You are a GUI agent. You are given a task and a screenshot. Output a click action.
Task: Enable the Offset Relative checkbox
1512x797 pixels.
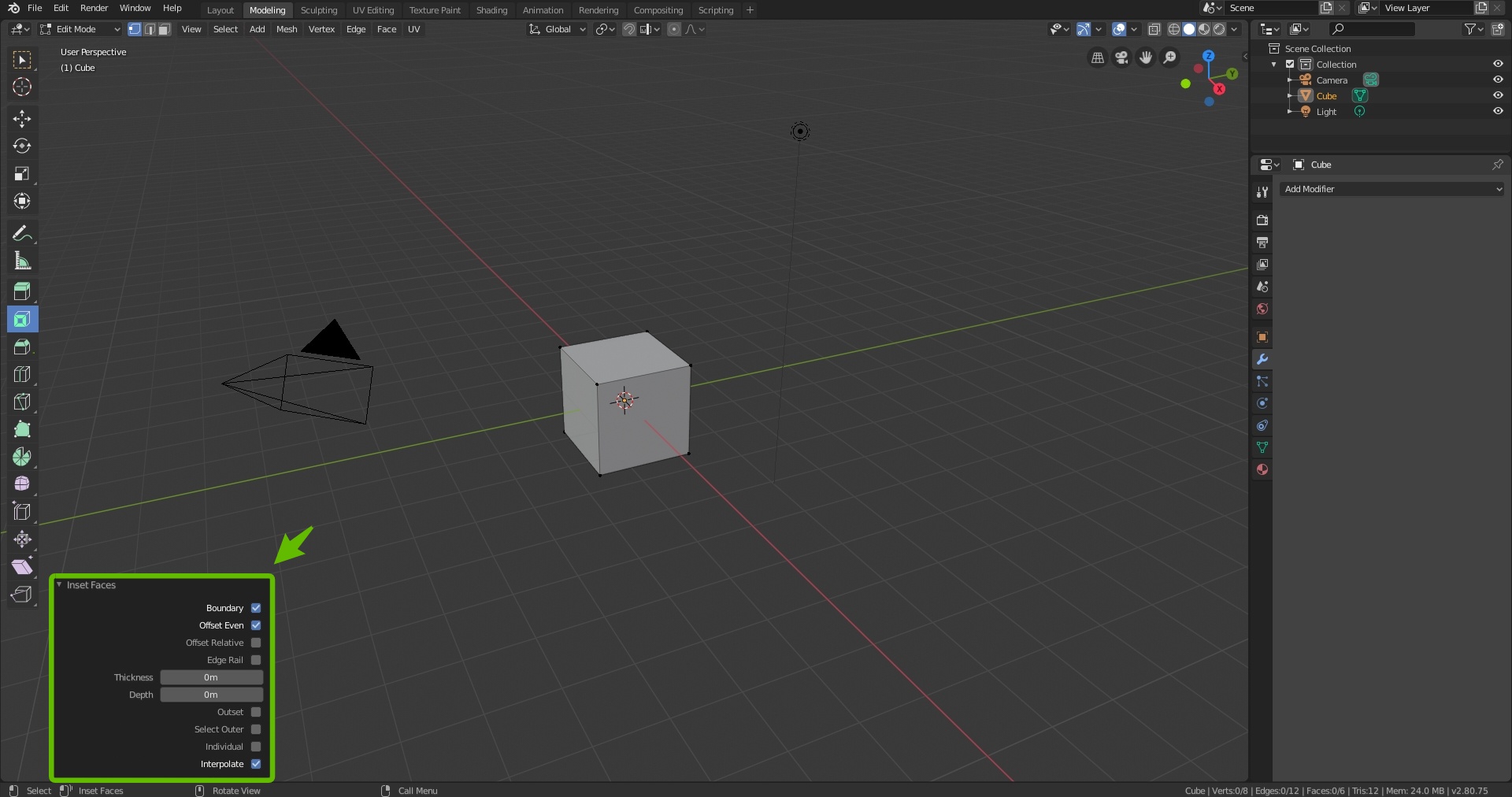click(x=256, y=643)
